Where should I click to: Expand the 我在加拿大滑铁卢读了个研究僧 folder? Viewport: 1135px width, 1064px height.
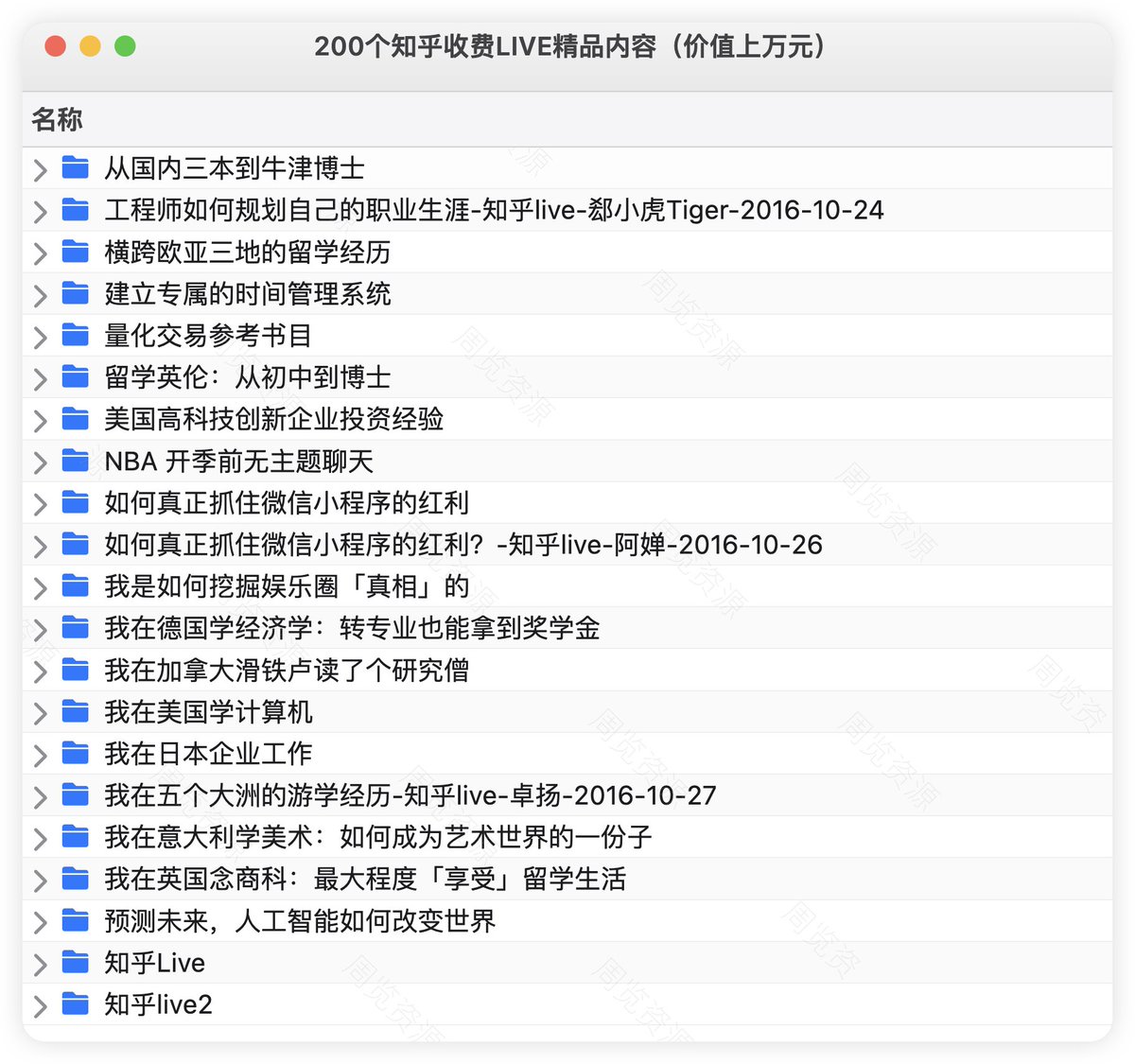pos(40,672)
